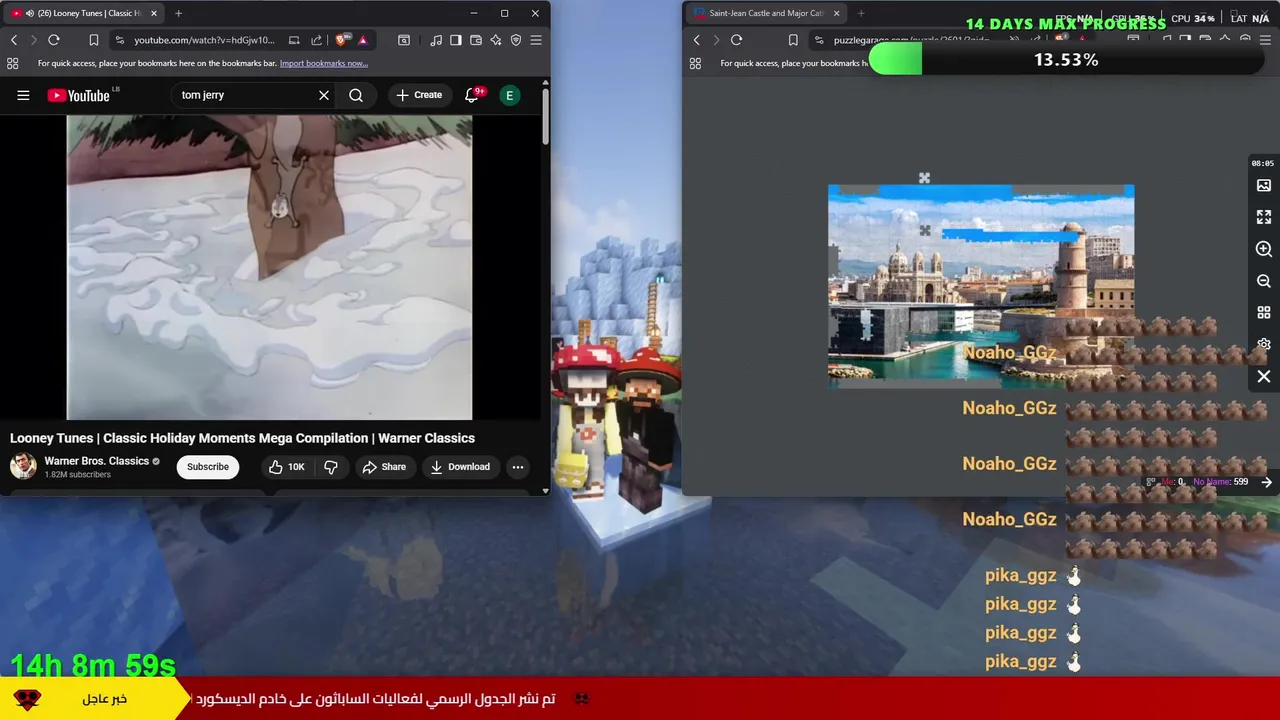Click the Saint-Jean Castle puzzle image
Screen dimensions: 1280x720
981,286
